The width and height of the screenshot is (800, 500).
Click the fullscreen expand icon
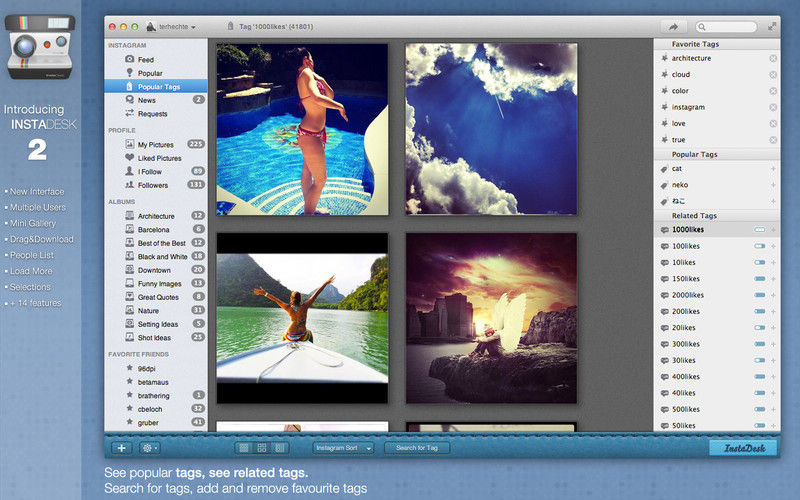tap(772, 27)
